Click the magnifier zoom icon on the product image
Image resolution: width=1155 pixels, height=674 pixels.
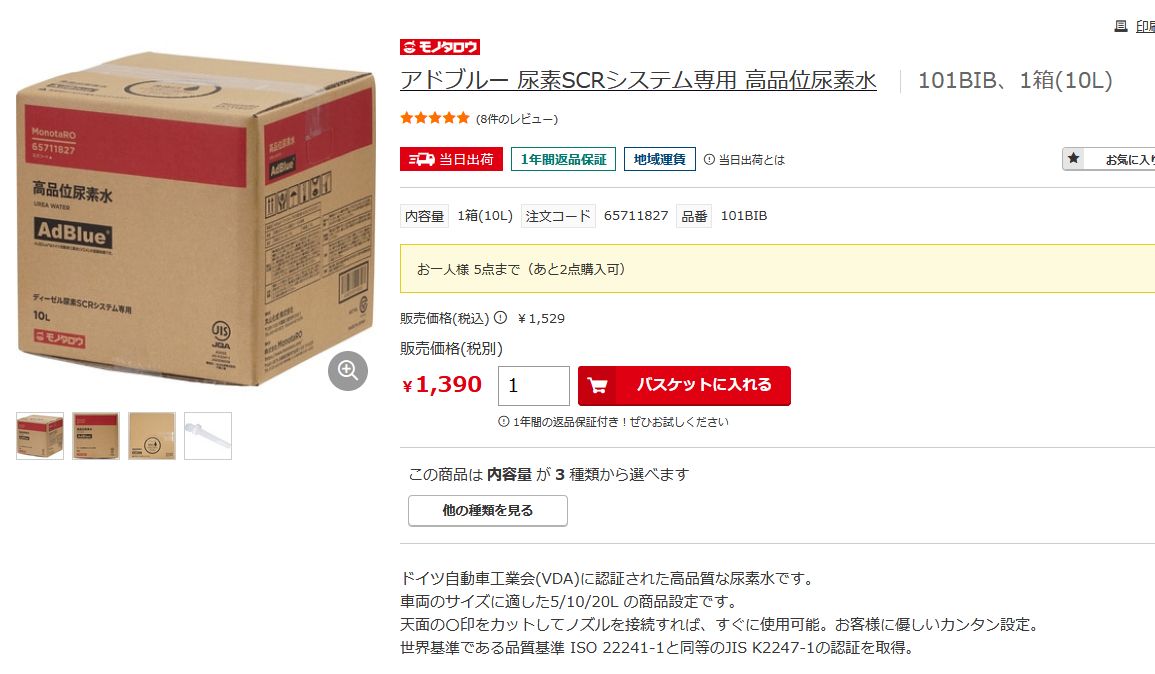348,371
